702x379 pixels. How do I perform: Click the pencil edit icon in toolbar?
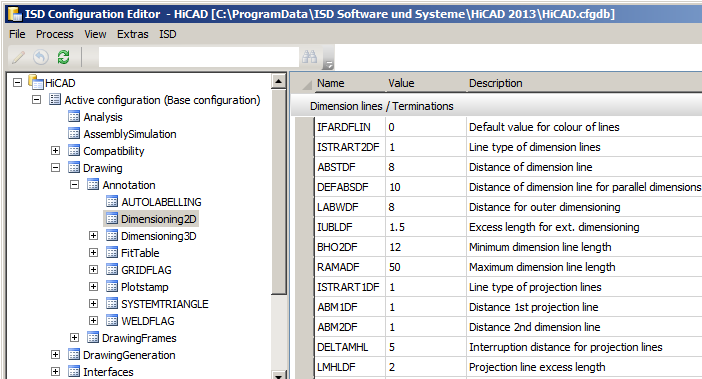click(18, 57)
